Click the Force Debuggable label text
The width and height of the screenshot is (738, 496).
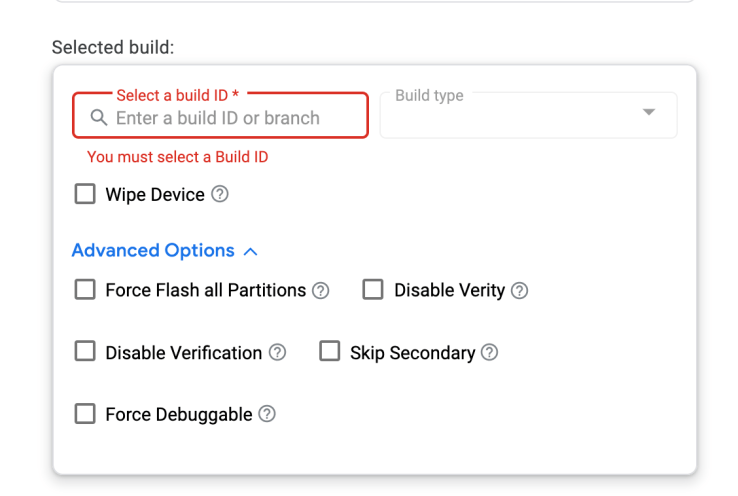(178, 414)
